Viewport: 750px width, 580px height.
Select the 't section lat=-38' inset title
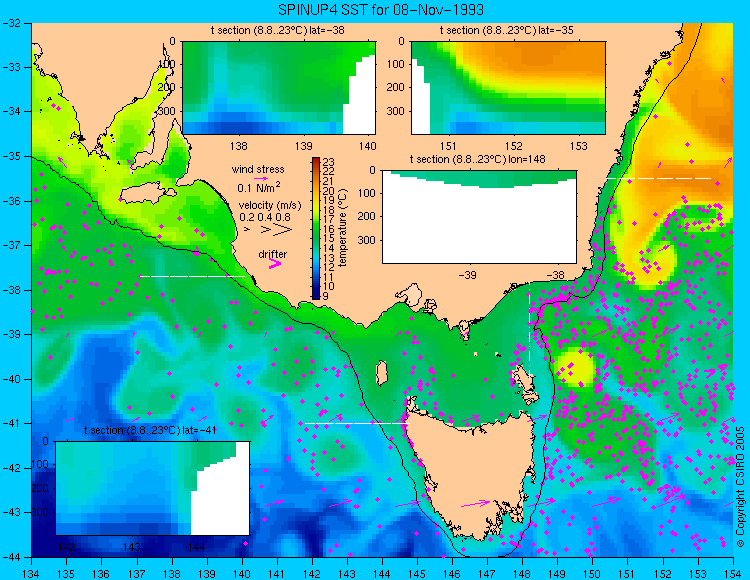click(277, 31)
